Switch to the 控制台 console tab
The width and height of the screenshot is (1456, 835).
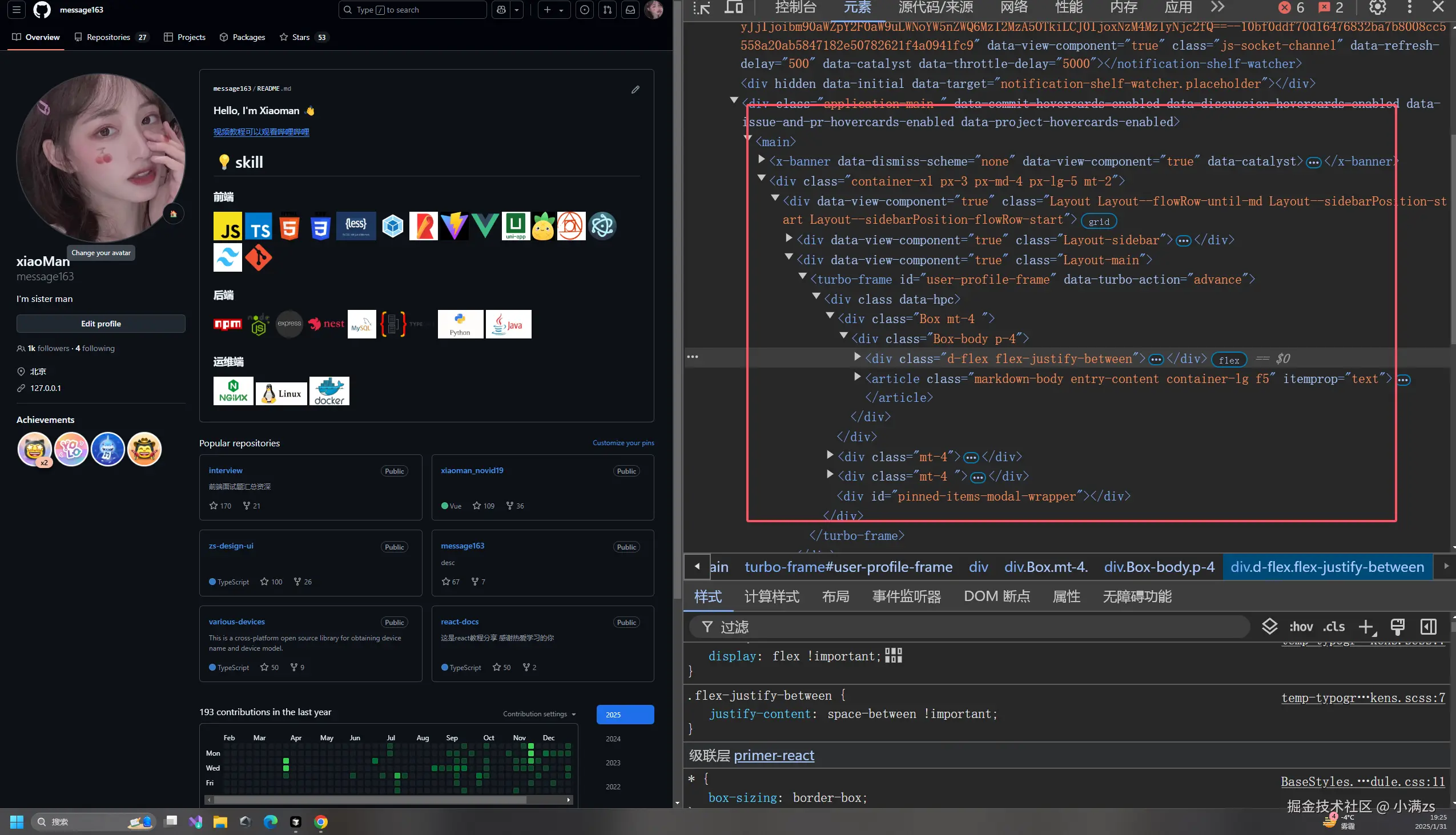point(795,7)
